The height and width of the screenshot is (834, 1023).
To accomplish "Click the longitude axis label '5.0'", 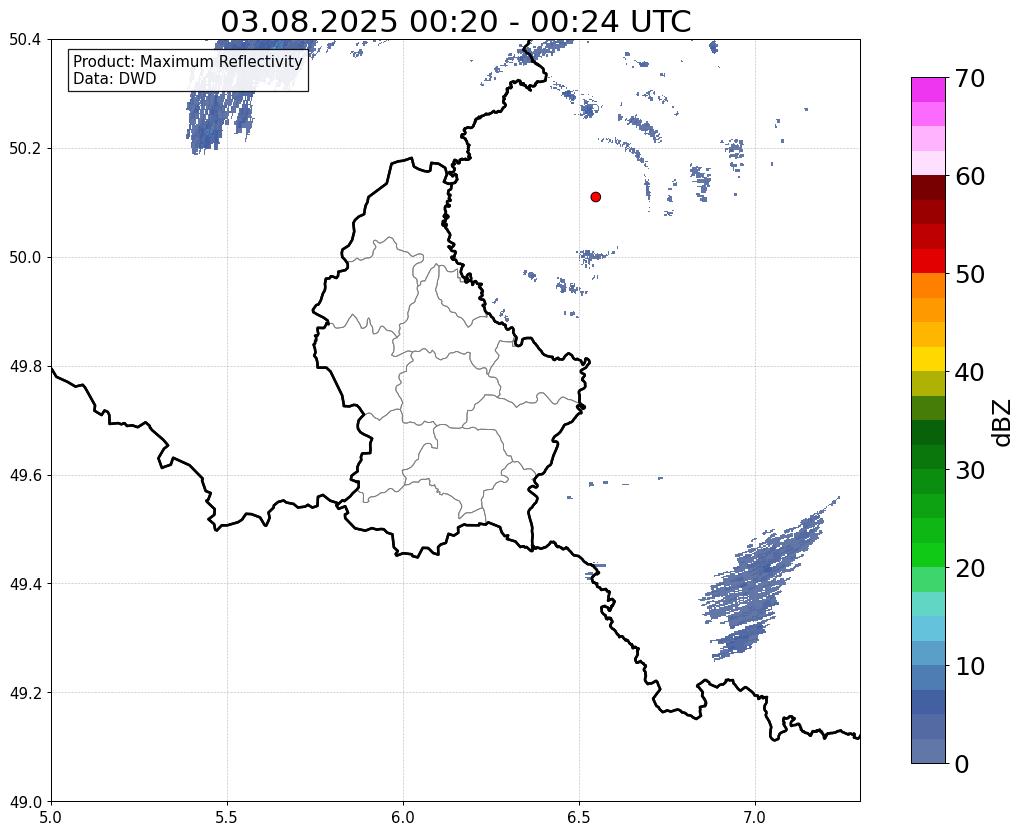I will tap(51, 817).
